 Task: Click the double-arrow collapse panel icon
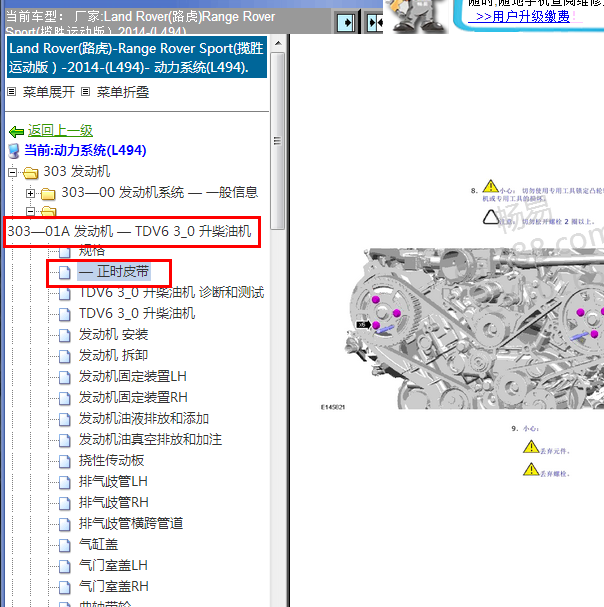point(375,23)
